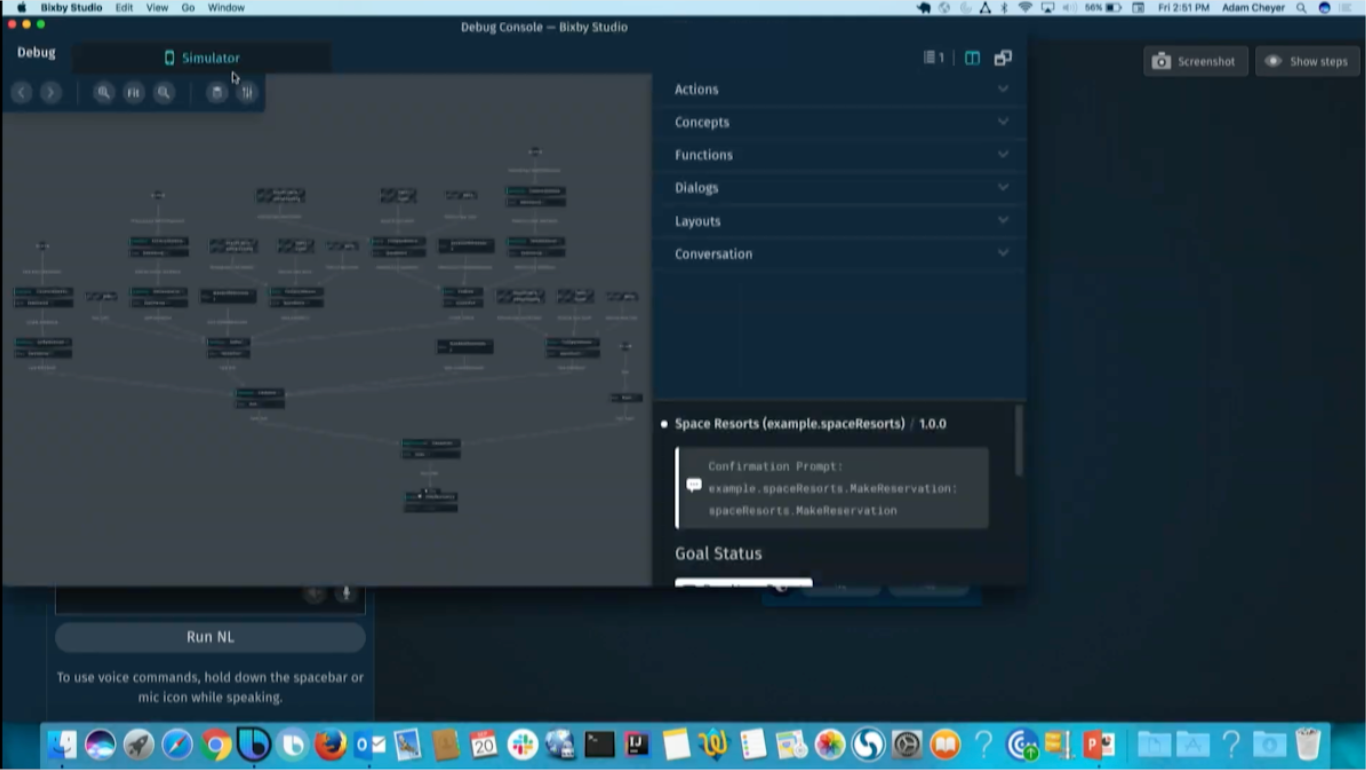The height and width of the screenshot is (770, 1366).
Task: Launch Firefox from the dock
Action: (x=330, y=744)
